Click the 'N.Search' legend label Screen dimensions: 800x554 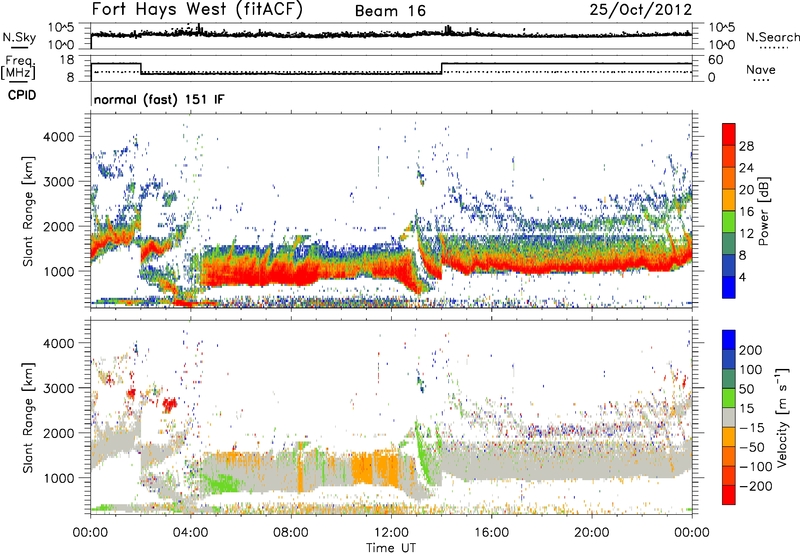pos(772,37)
